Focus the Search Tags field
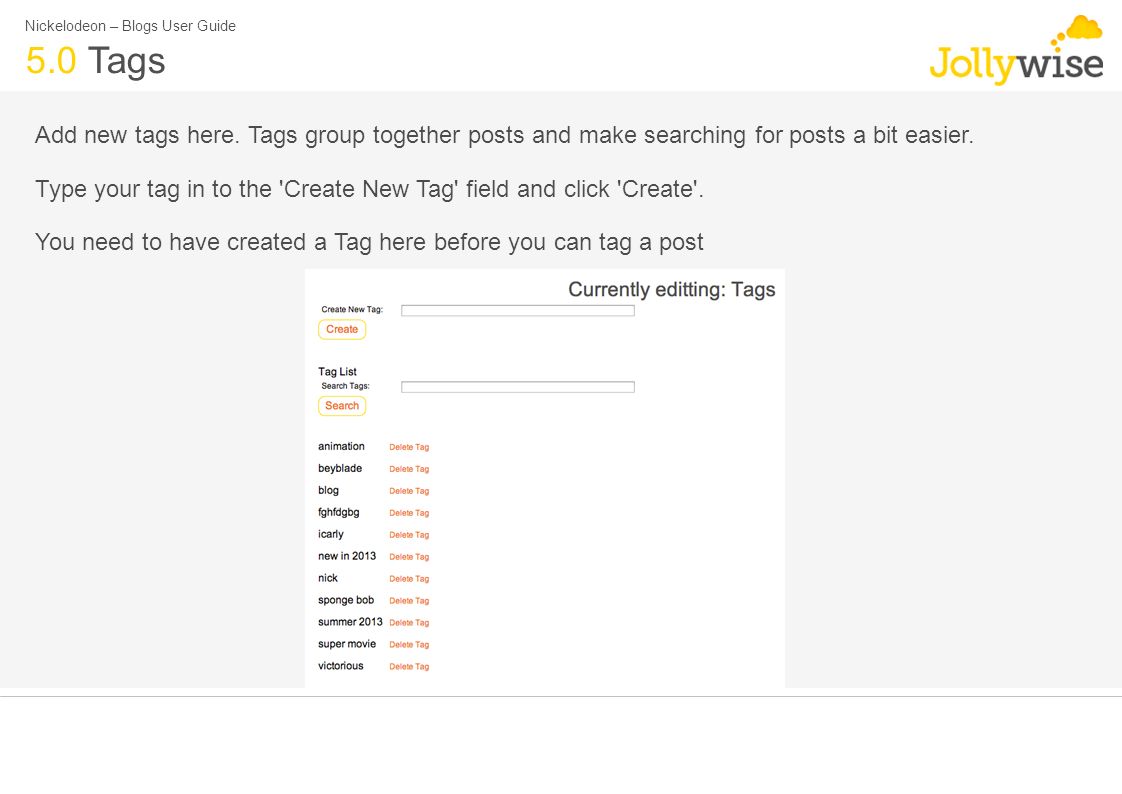1122x794 pixels. coord(517,387)
